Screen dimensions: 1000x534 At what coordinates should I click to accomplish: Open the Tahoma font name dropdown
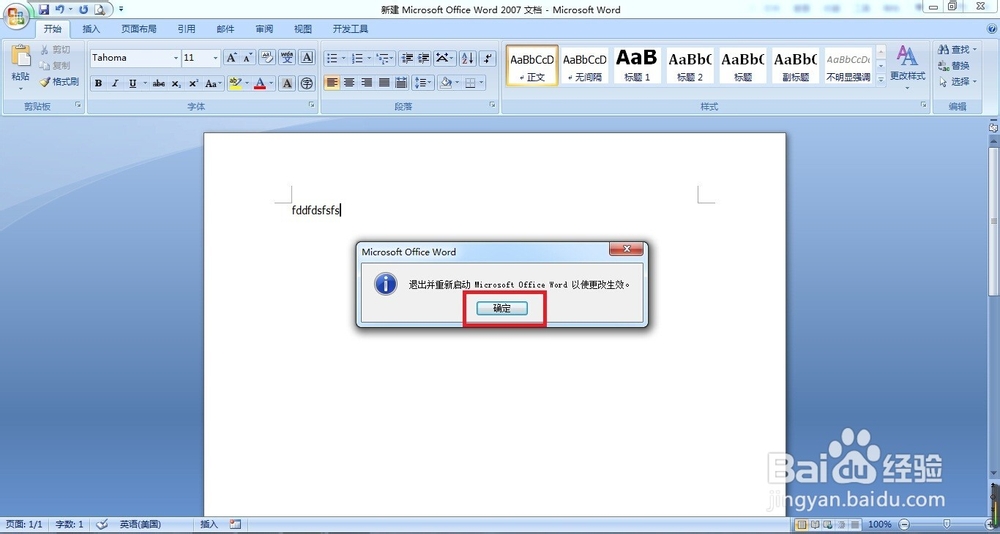click(176, 58)
